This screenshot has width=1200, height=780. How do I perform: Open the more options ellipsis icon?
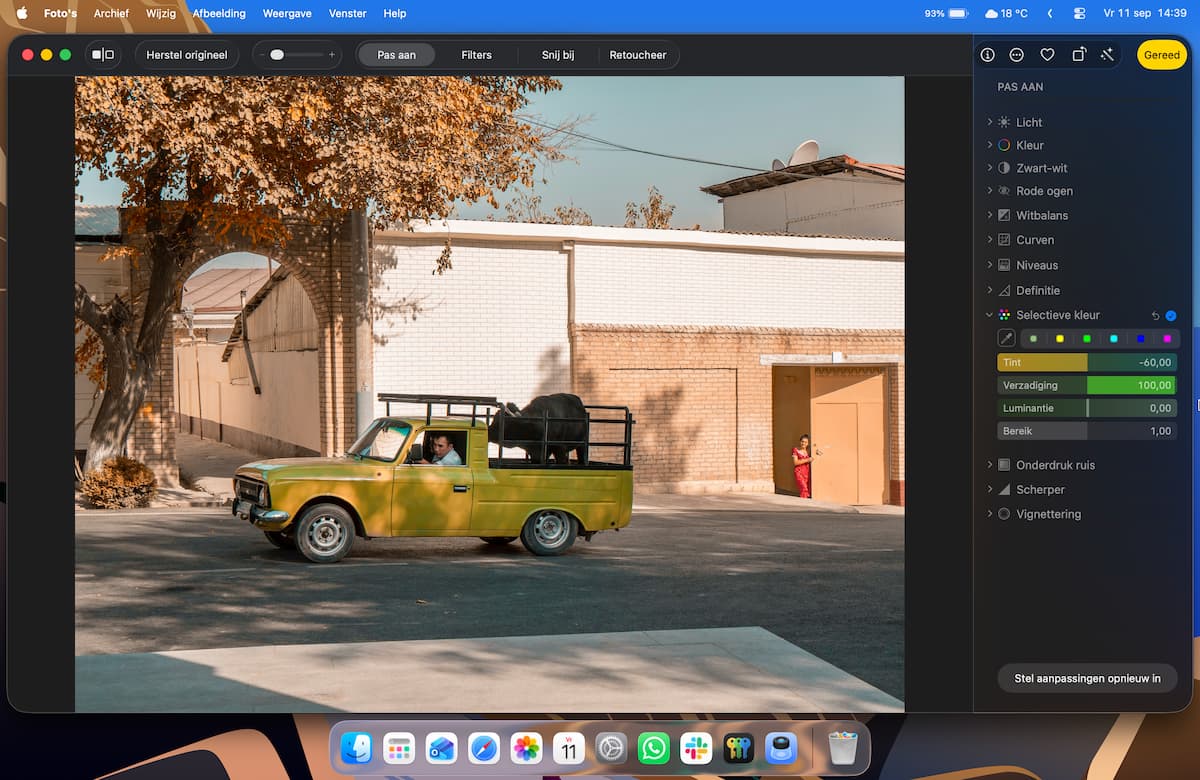pyautogui.click(x=1017, y=55)
